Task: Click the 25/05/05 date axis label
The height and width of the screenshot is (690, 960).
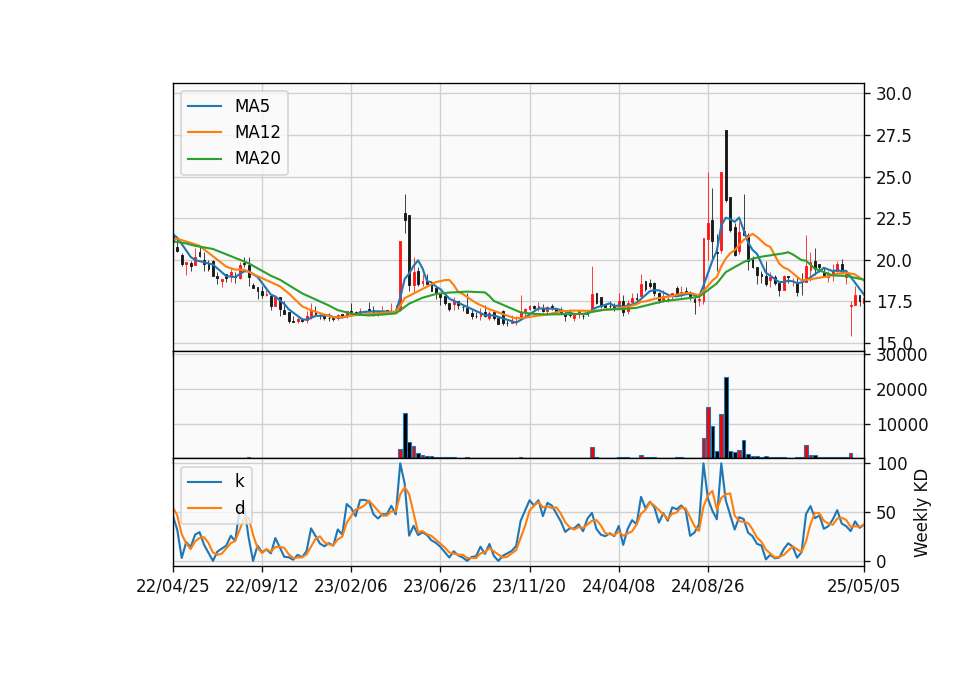Action: pyautogui.click(x=864, y=586)
